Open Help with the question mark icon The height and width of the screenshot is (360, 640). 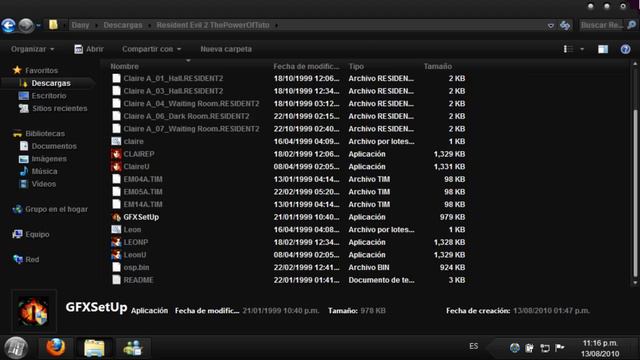[625, 49]
